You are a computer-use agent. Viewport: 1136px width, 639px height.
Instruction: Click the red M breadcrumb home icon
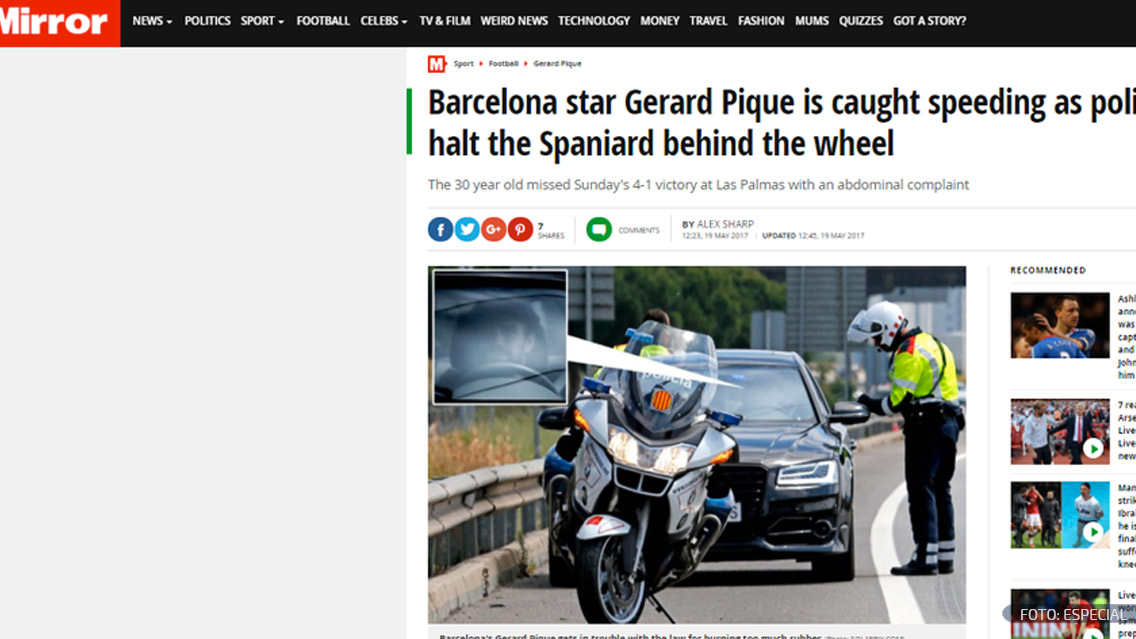(x=436, y=64)
